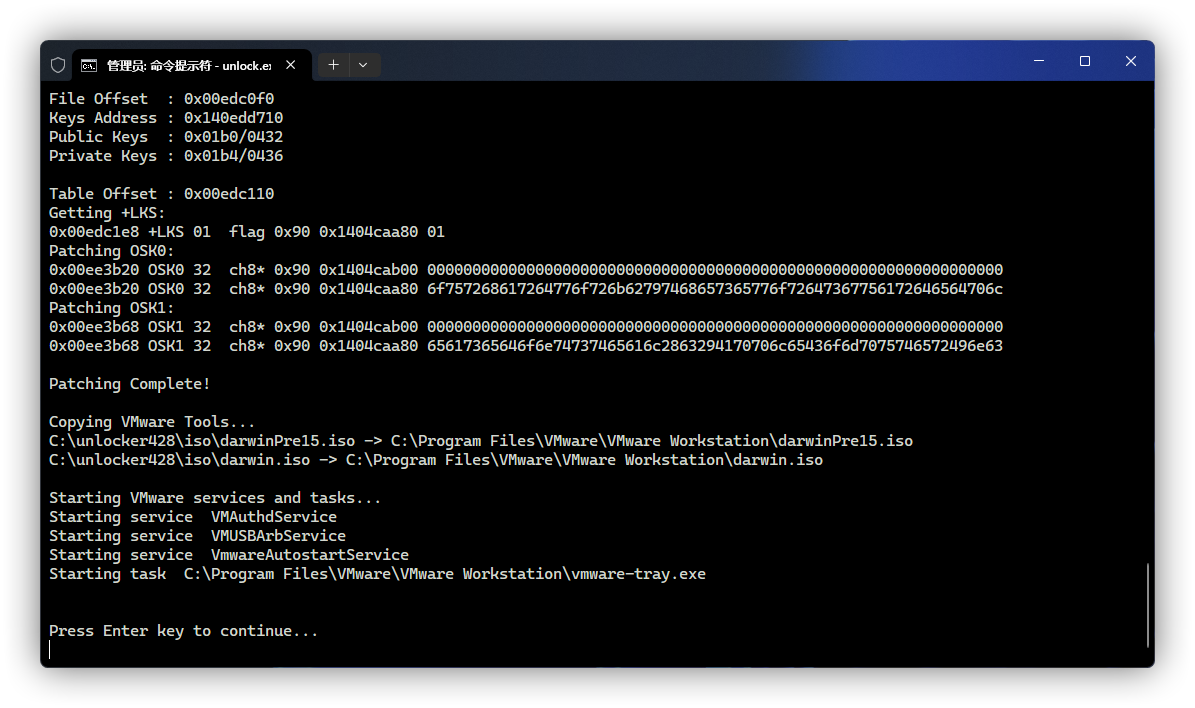1195x708 pixels.
Task: Minimize the terminal window
Action: point(1039,61)
